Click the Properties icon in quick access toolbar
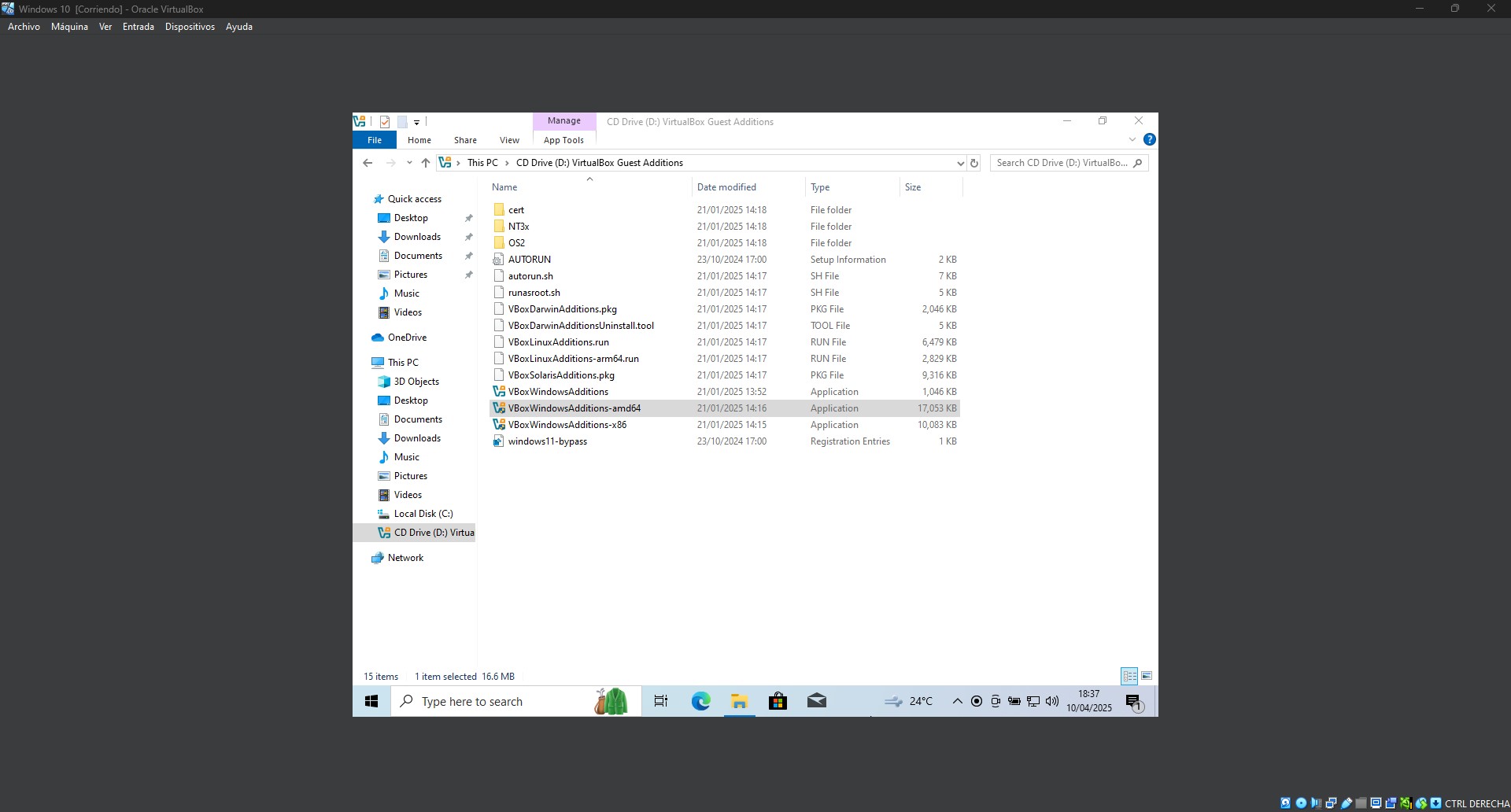1511x812 pixels. point(385,122)
